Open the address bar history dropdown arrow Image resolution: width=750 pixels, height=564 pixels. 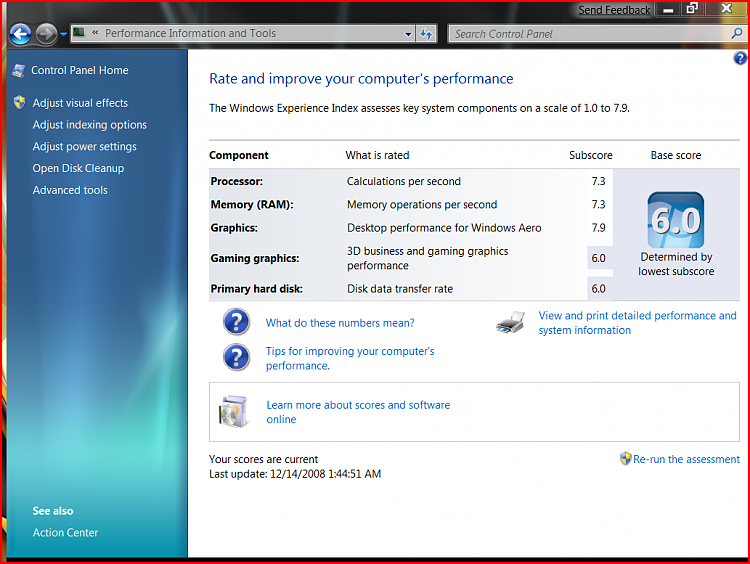pos(408,34)
